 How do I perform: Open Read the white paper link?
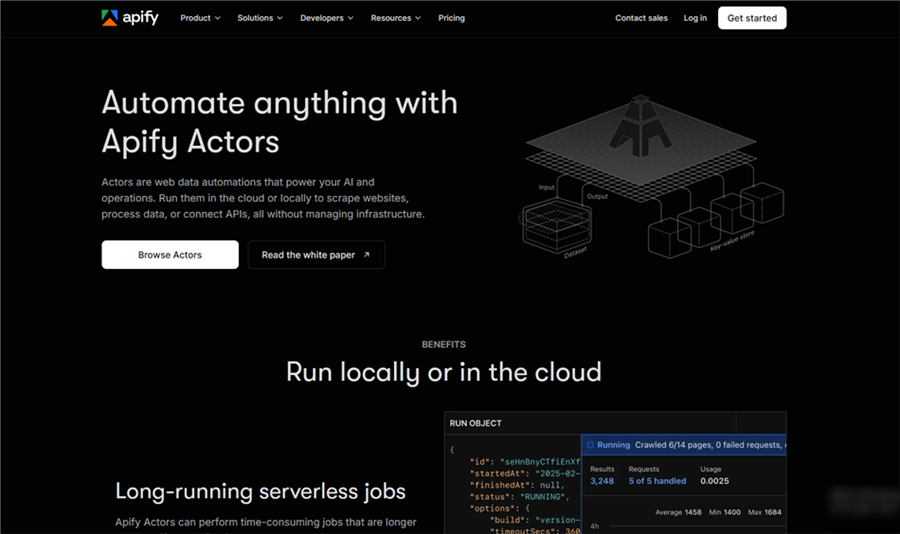316,254
